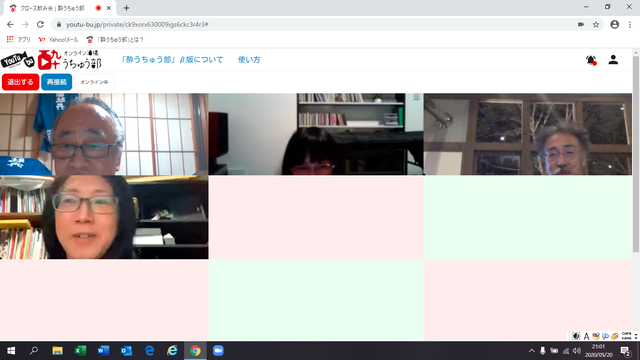640x360 pixels.
Task: Open the Yahoo!メール bookmark
Action: click(x=58, y=40)
